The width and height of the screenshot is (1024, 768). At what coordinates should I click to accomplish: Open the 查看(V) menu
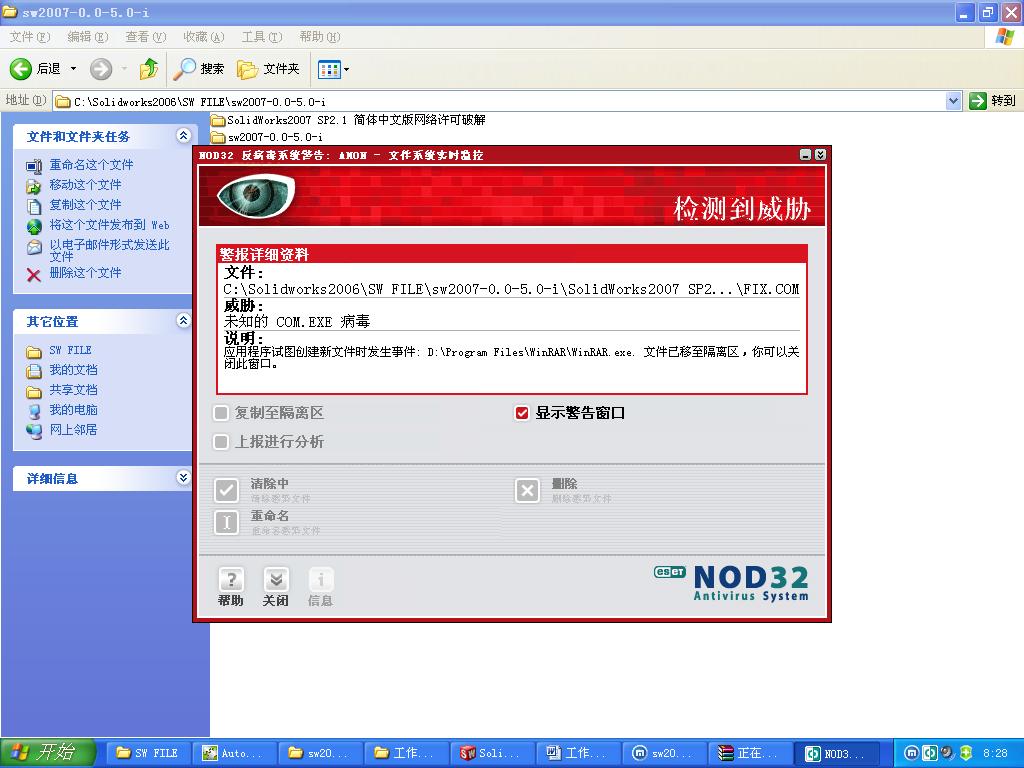click(x=146, y=37)
